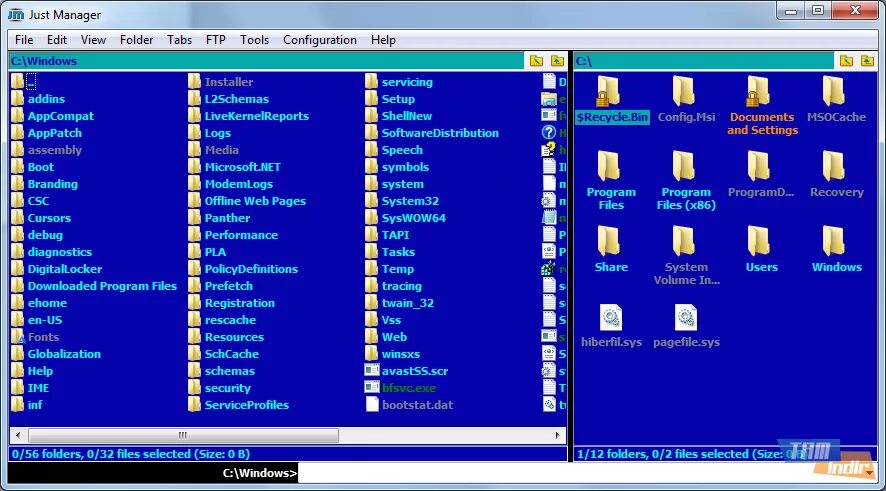Screen dimensions: 886x491
Task: Click the avastSS.scr file icon
Action: 372,371
